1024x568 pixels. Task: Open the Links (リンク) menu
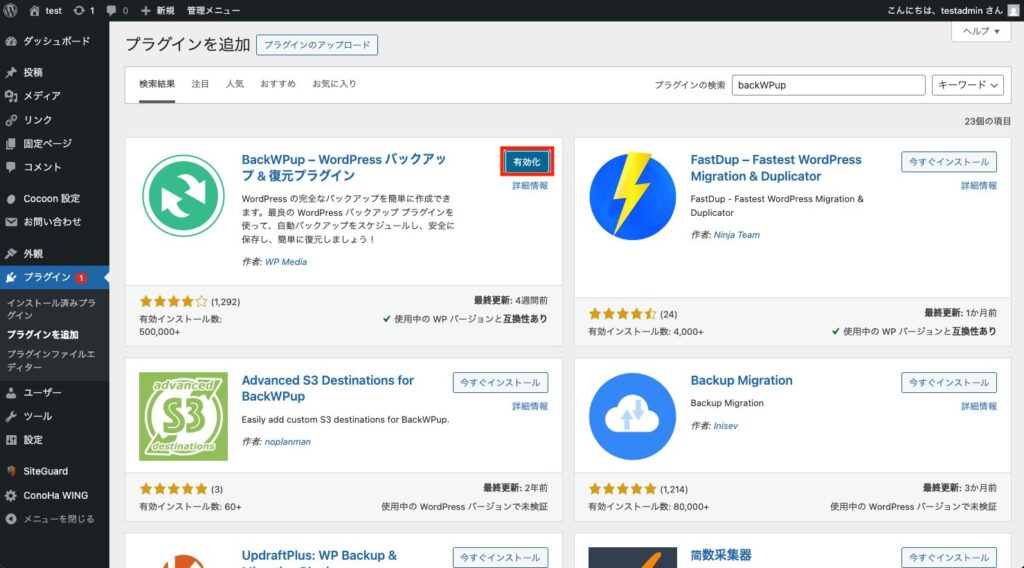55,120
